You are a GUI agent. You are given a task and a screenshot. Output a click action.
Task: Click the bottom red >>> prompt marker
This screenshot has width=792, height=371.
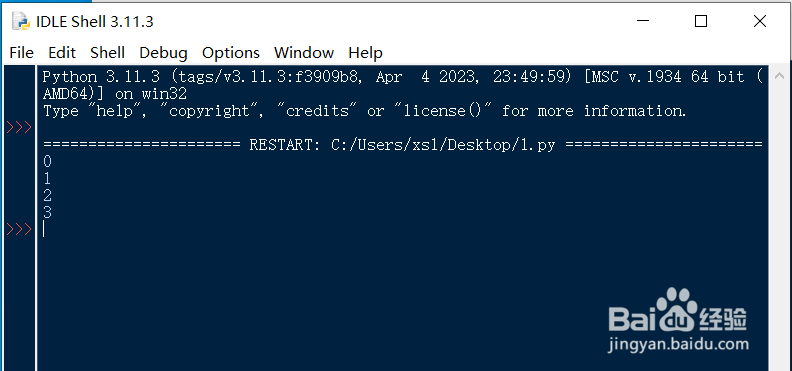[19, 230]
